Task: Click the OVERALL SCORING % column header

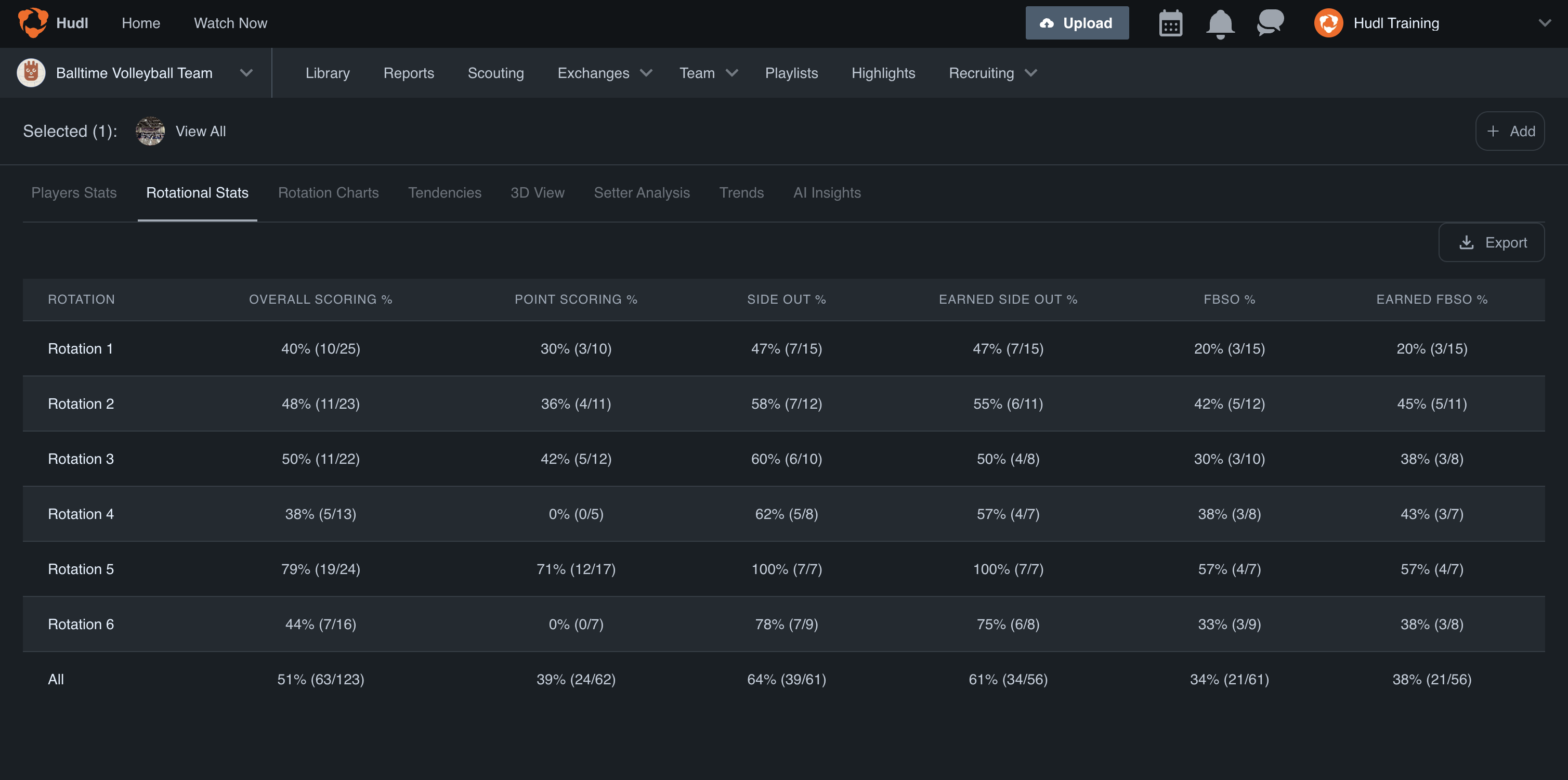Action: click(x=320, y=300)
